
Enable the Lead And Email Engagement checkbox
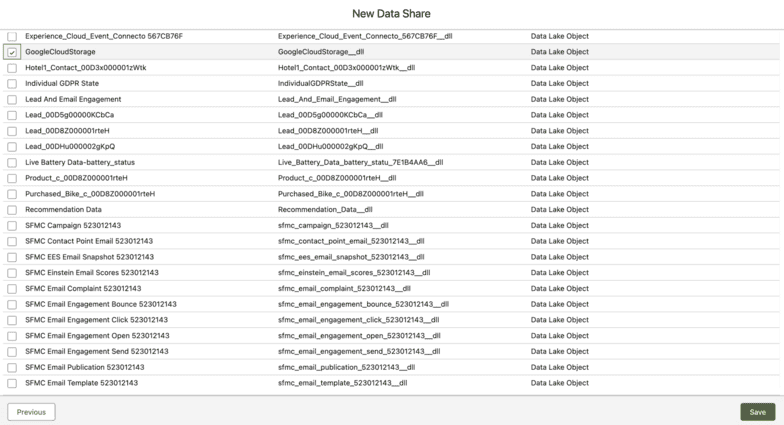point(12,99)
